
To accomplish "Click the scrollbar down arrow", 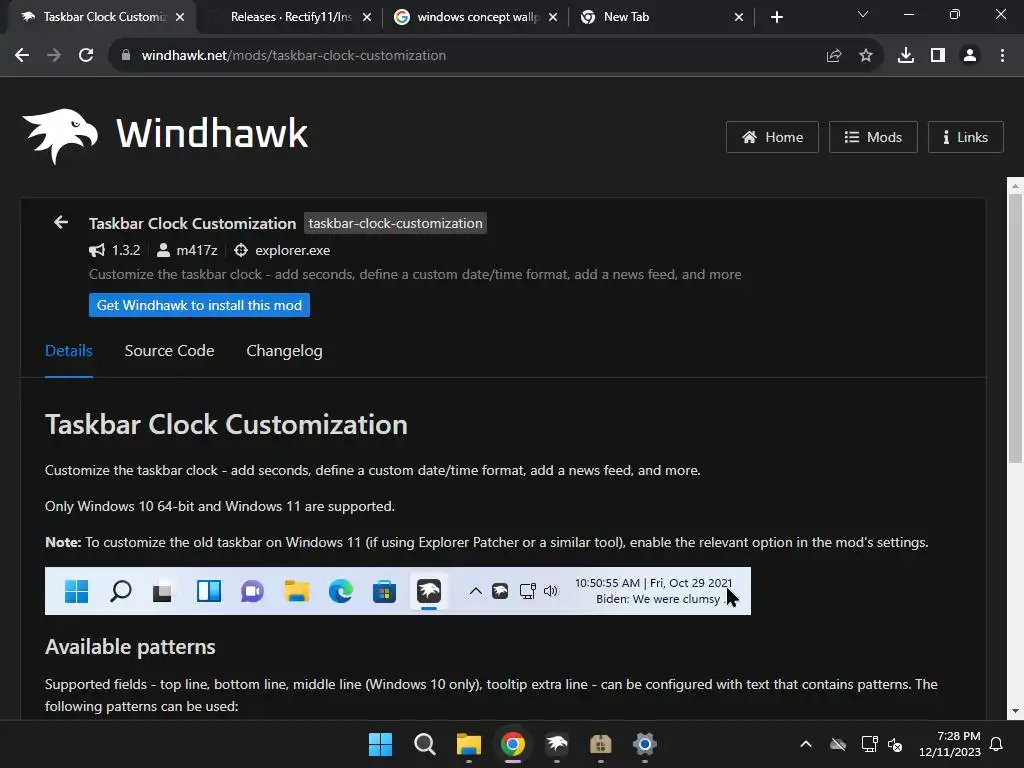I will click(1015, 711).
